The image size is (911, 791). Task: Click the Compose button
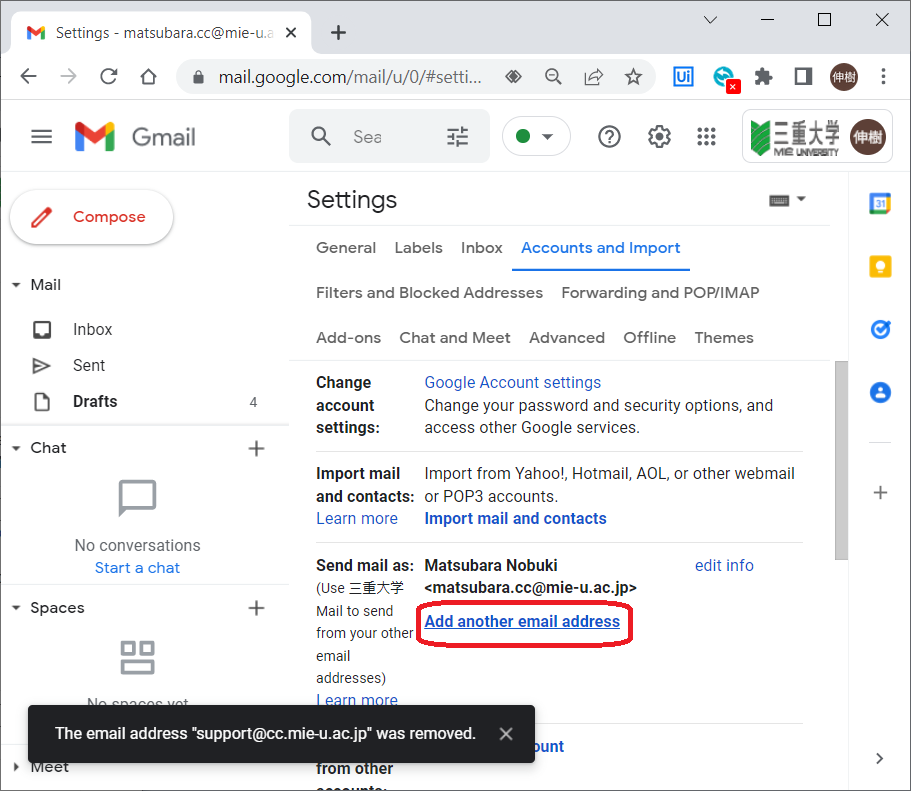91,217
